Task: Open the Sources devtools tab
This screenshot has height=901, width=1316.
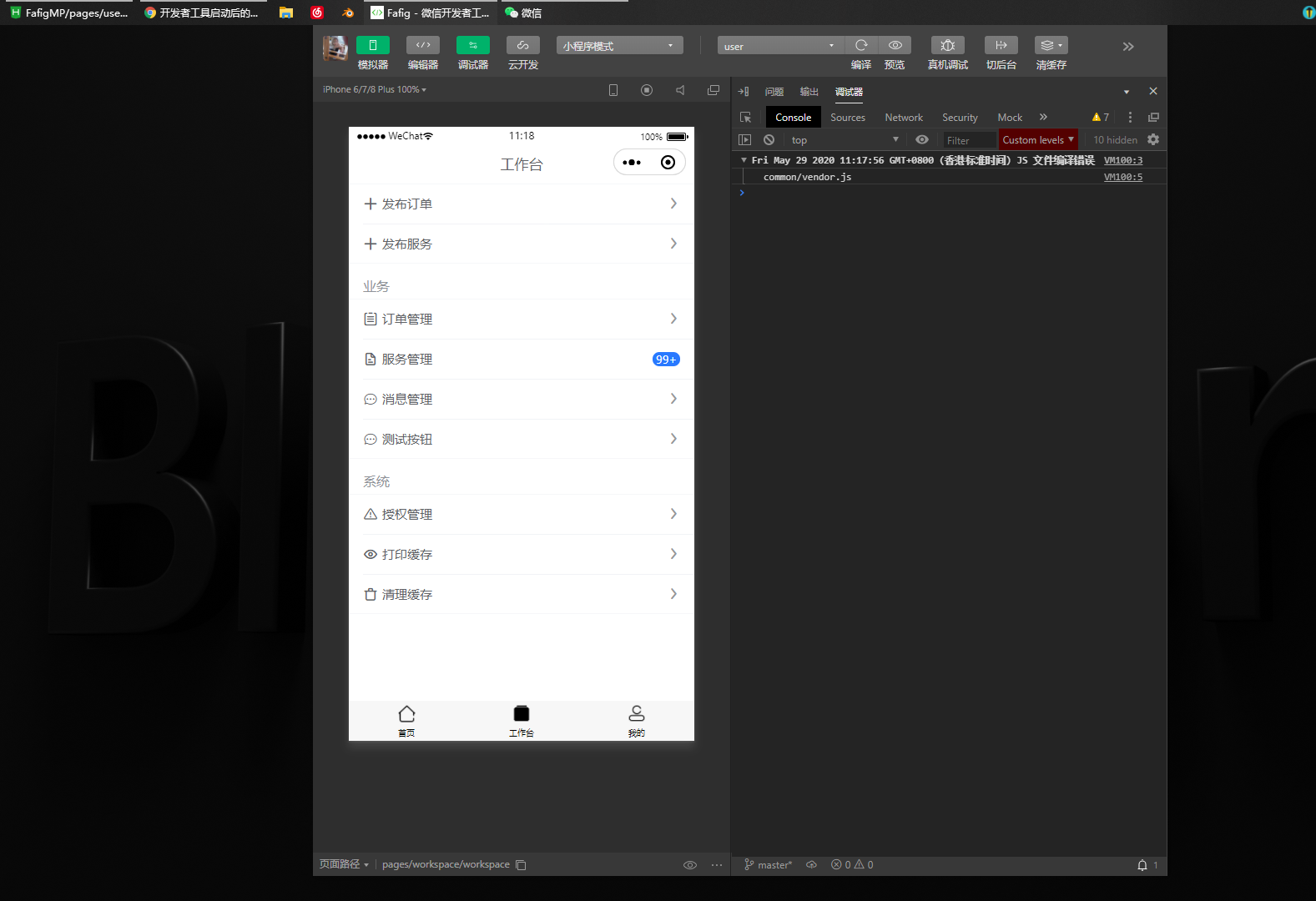Action: (x=848, y=118)
